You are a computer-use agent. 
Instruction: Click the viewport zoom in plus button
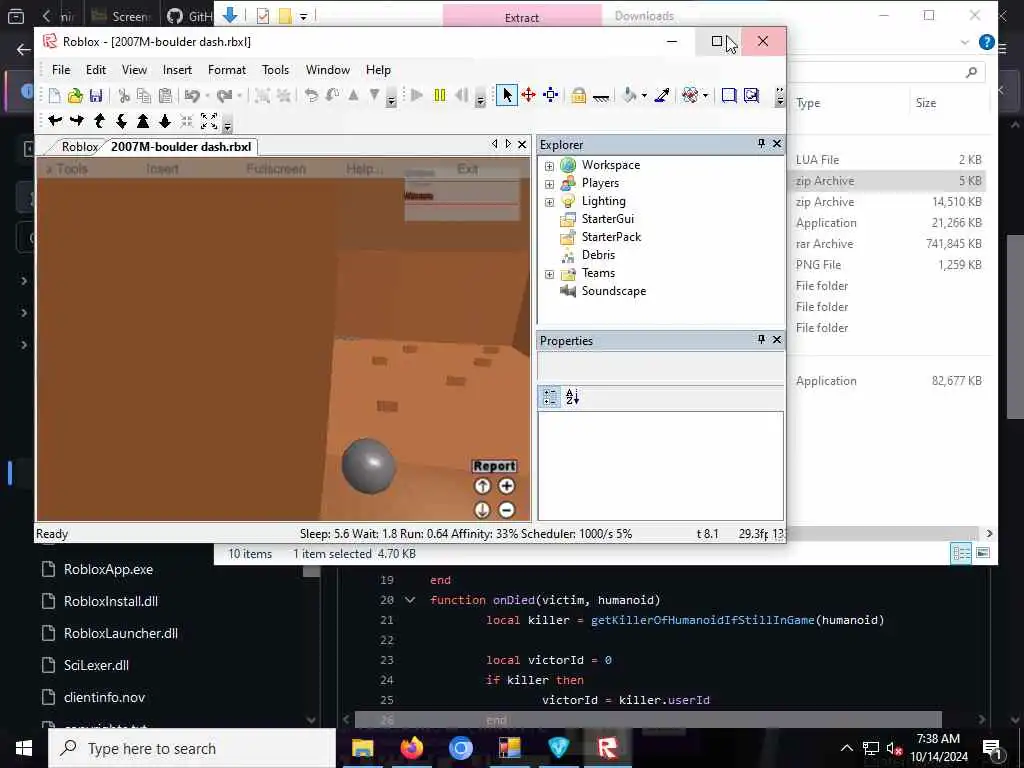(x=507, y=486)
